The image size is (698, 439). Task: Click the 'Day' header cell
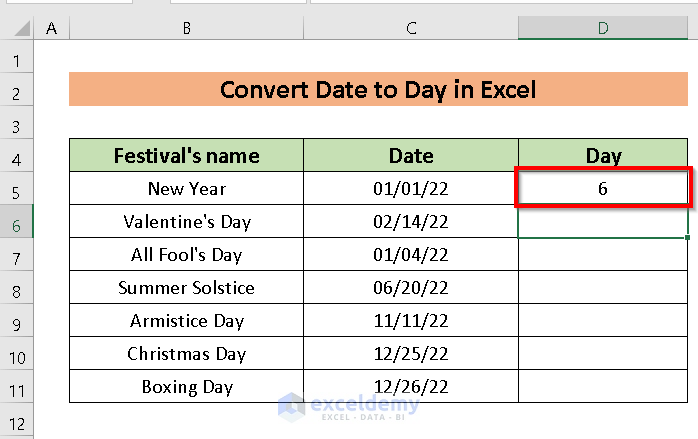603,156
